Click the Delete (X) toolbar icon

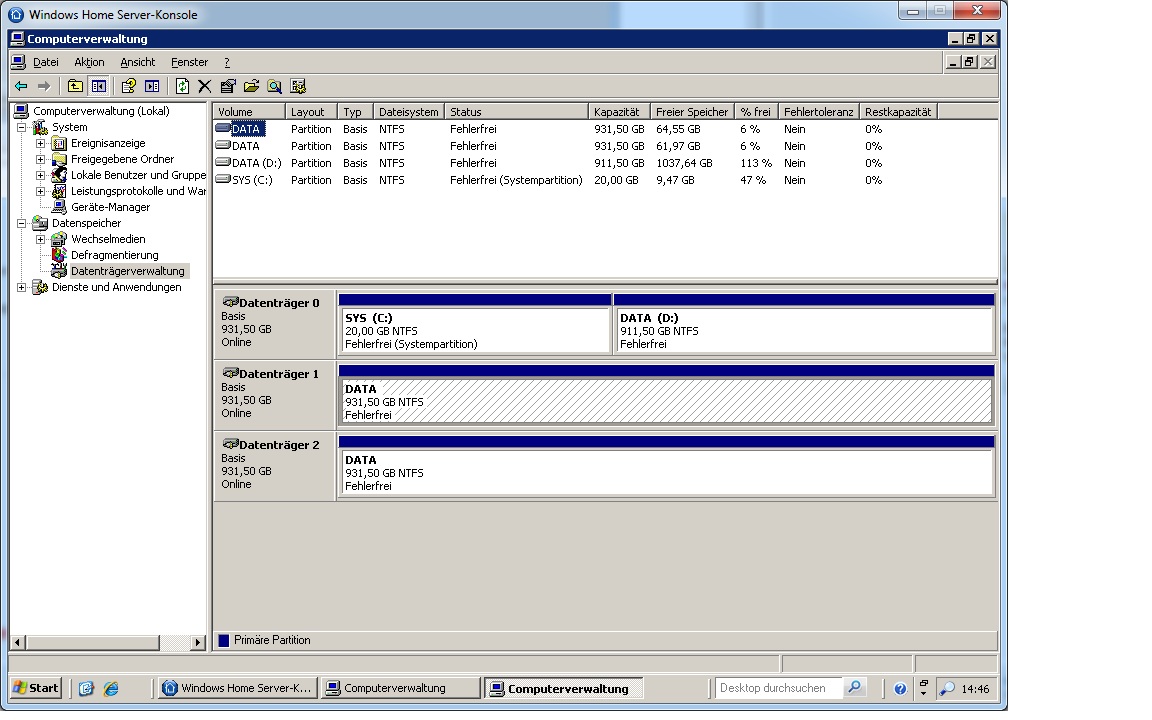click(205, 87)
